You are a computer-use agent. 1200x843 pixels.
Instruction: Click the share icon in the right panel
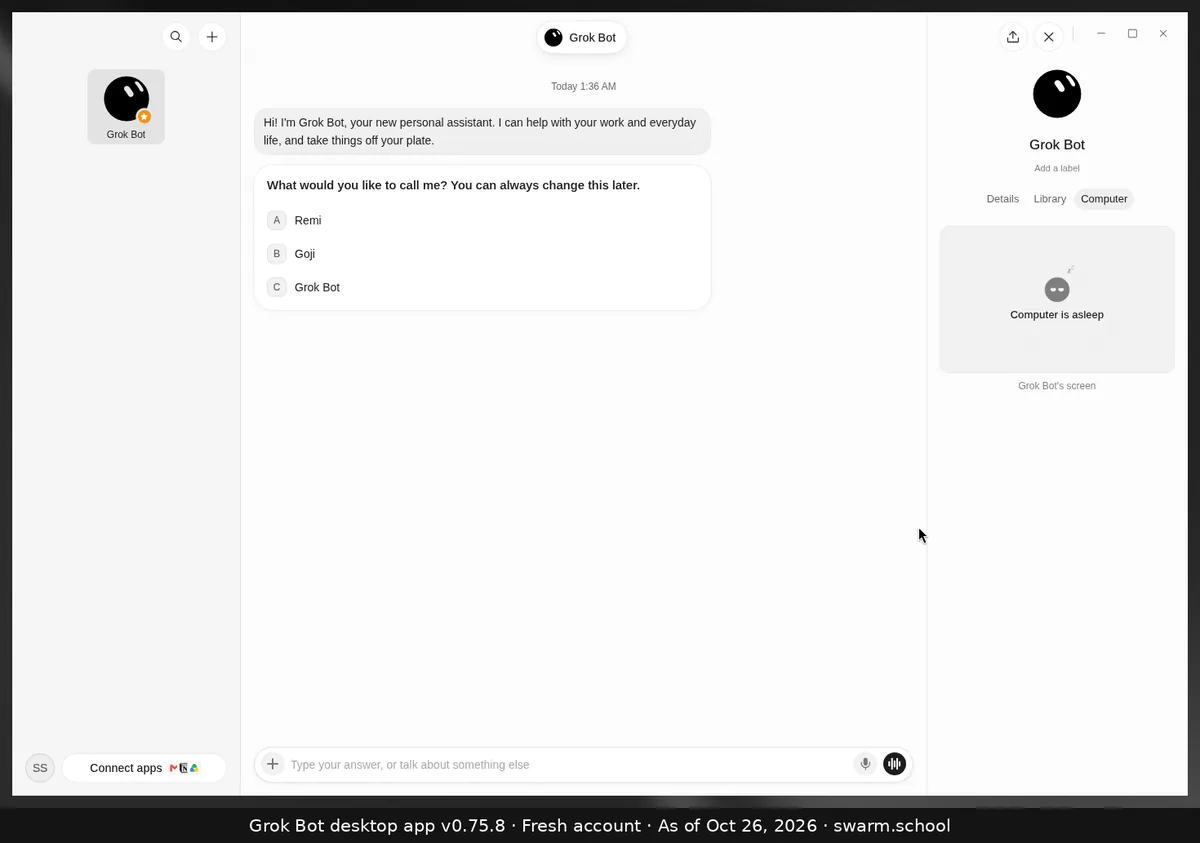[1013, 37]
